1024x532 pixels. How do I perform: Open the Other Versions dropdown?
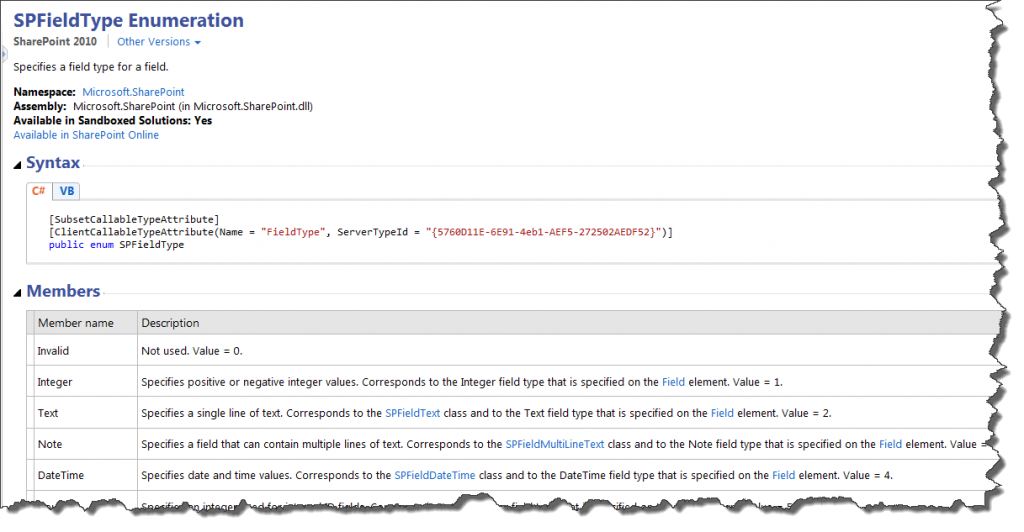point(159,42)
